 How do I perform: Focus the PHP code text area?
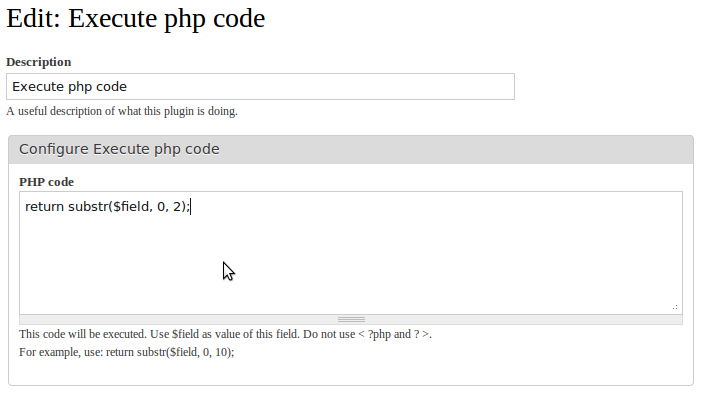tap(351, 253)
